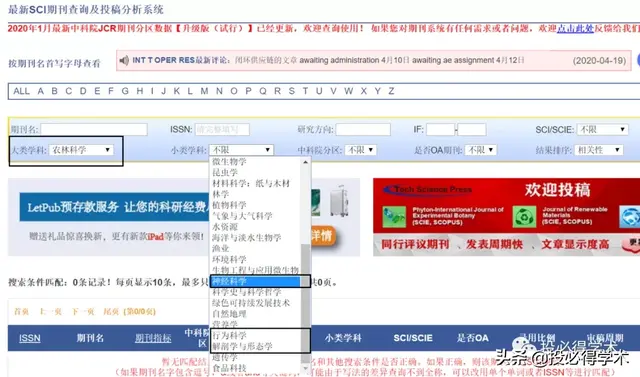Select letter A in alphabet filter

point(40,91)
